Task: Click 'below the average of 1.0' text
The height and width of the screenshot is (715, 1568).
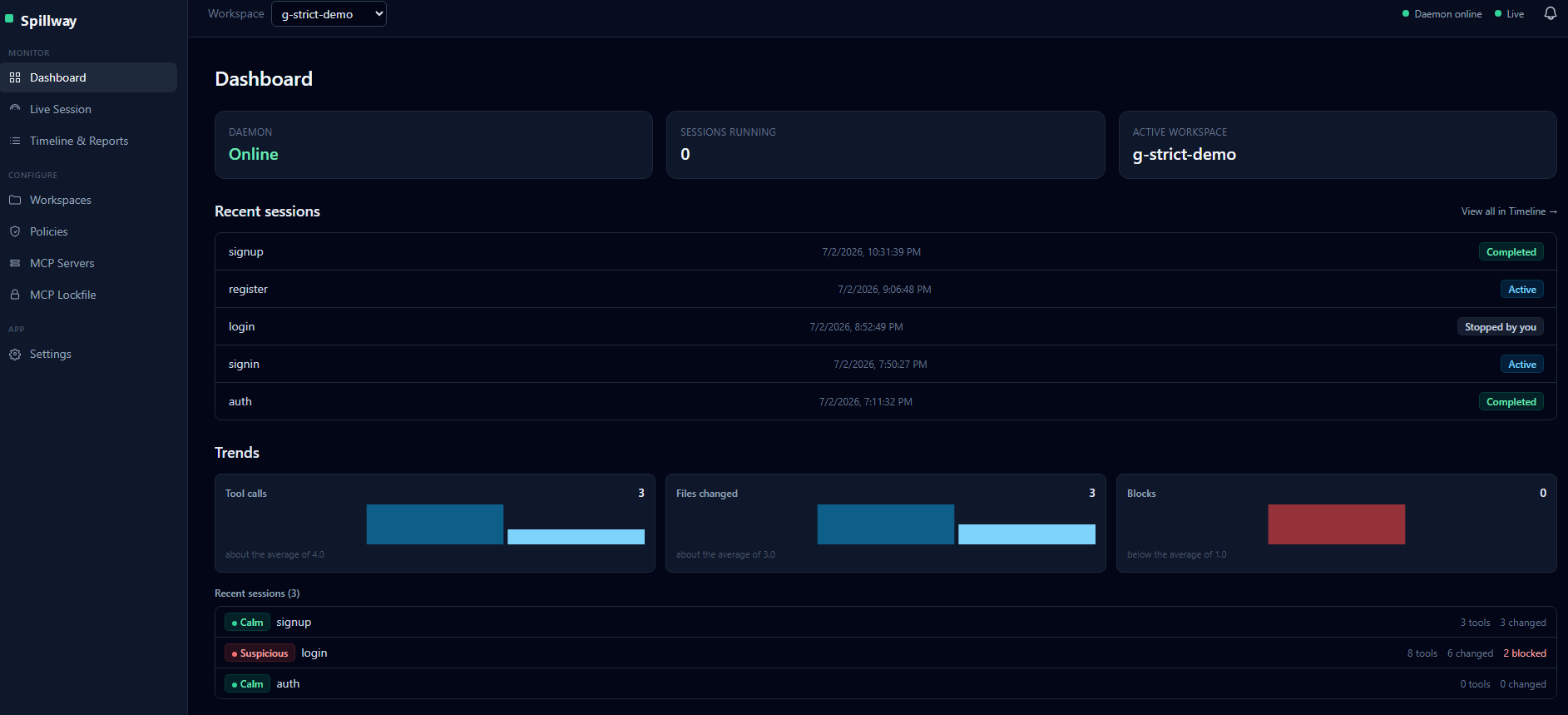Action: point(1176,554)
